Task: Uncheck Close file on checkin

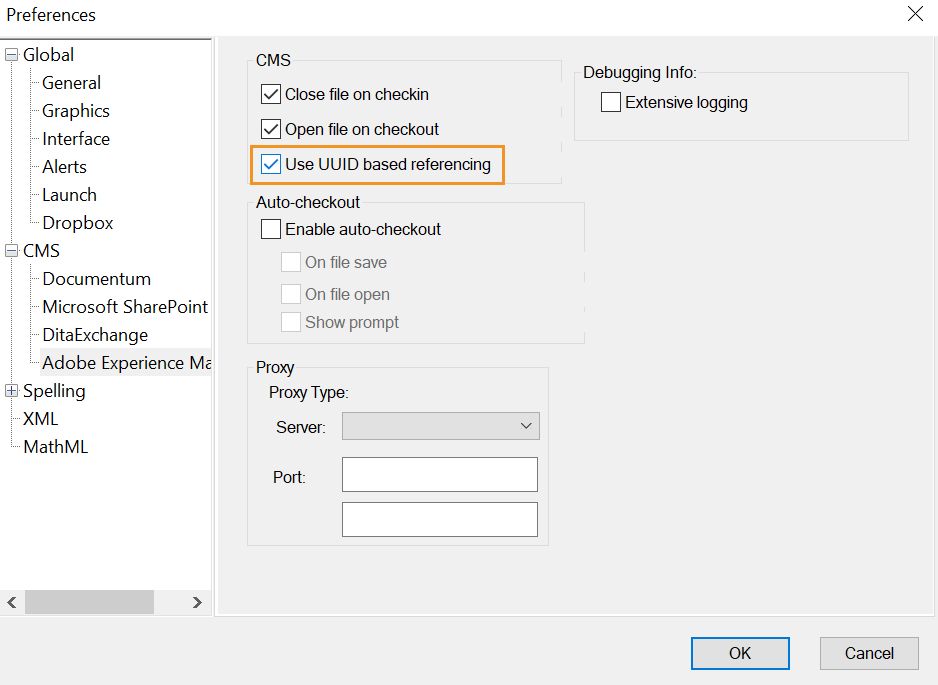Action: pyautogui.click(x=271, y=94)
